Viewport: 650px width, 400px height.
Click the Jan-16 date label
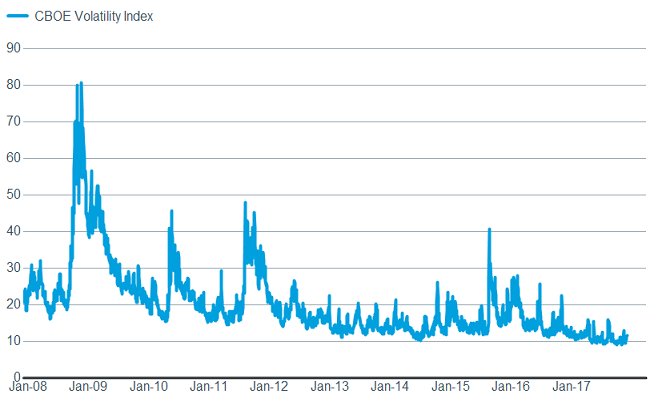coord(511,386)
